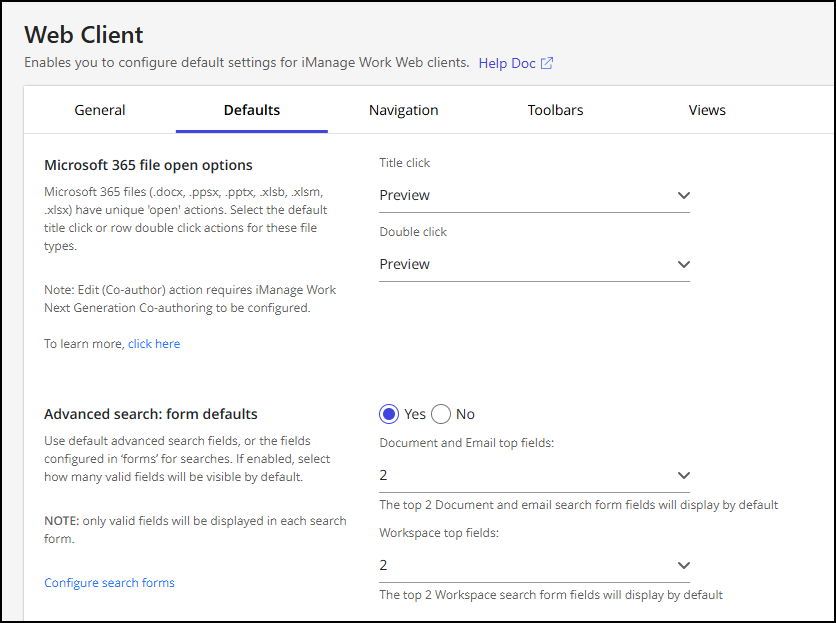Screen dimensions: 836x623
Task: View the Views tab
Action: click(x=707, y=110)
